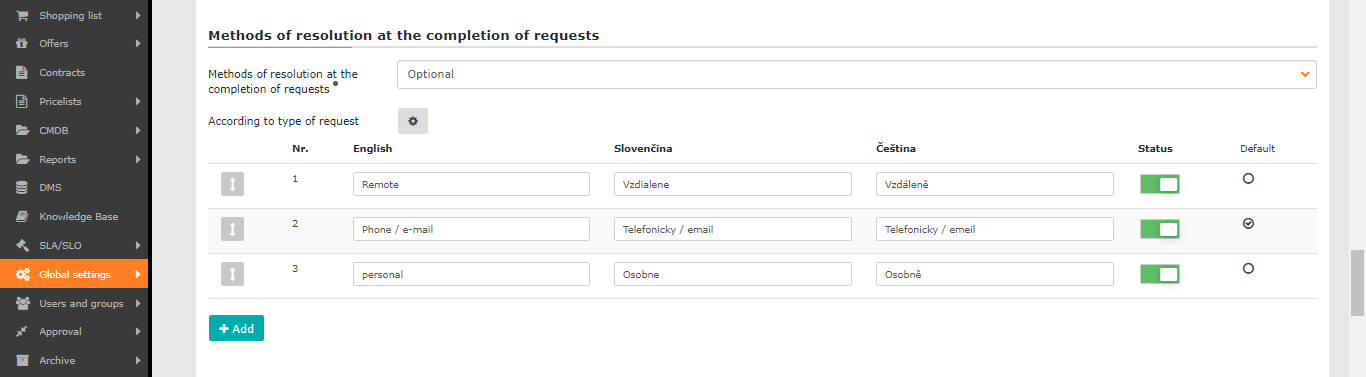Viewport: 1366px width, 377px height.
Task: Click the reorder arrows icon for row 1 Remote
Action: pyautogui.click(x=232, y=184)
